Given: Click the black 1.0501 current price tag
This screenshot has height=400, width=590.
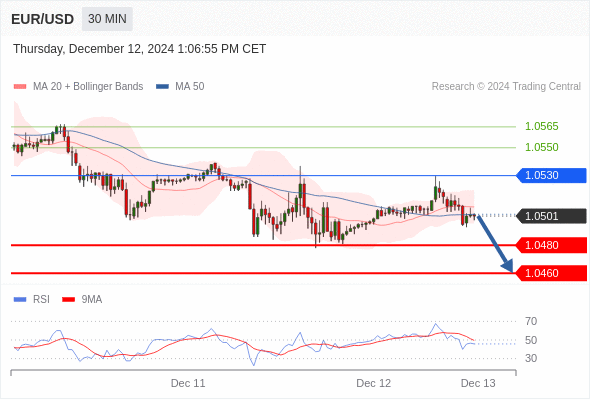Looking at the screenshot, I should pyautogui.click(x=552, y=216).
